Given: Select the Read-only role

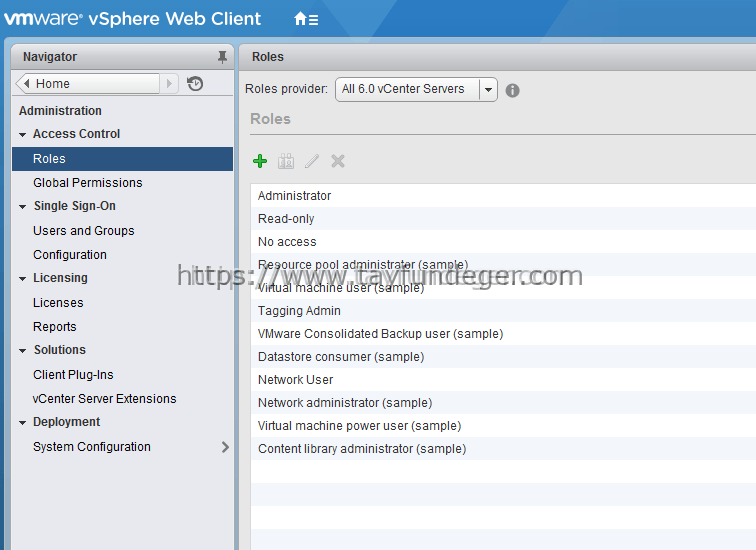Looking at the screenshot, I should pyautogui.click(x=503, y=219).
